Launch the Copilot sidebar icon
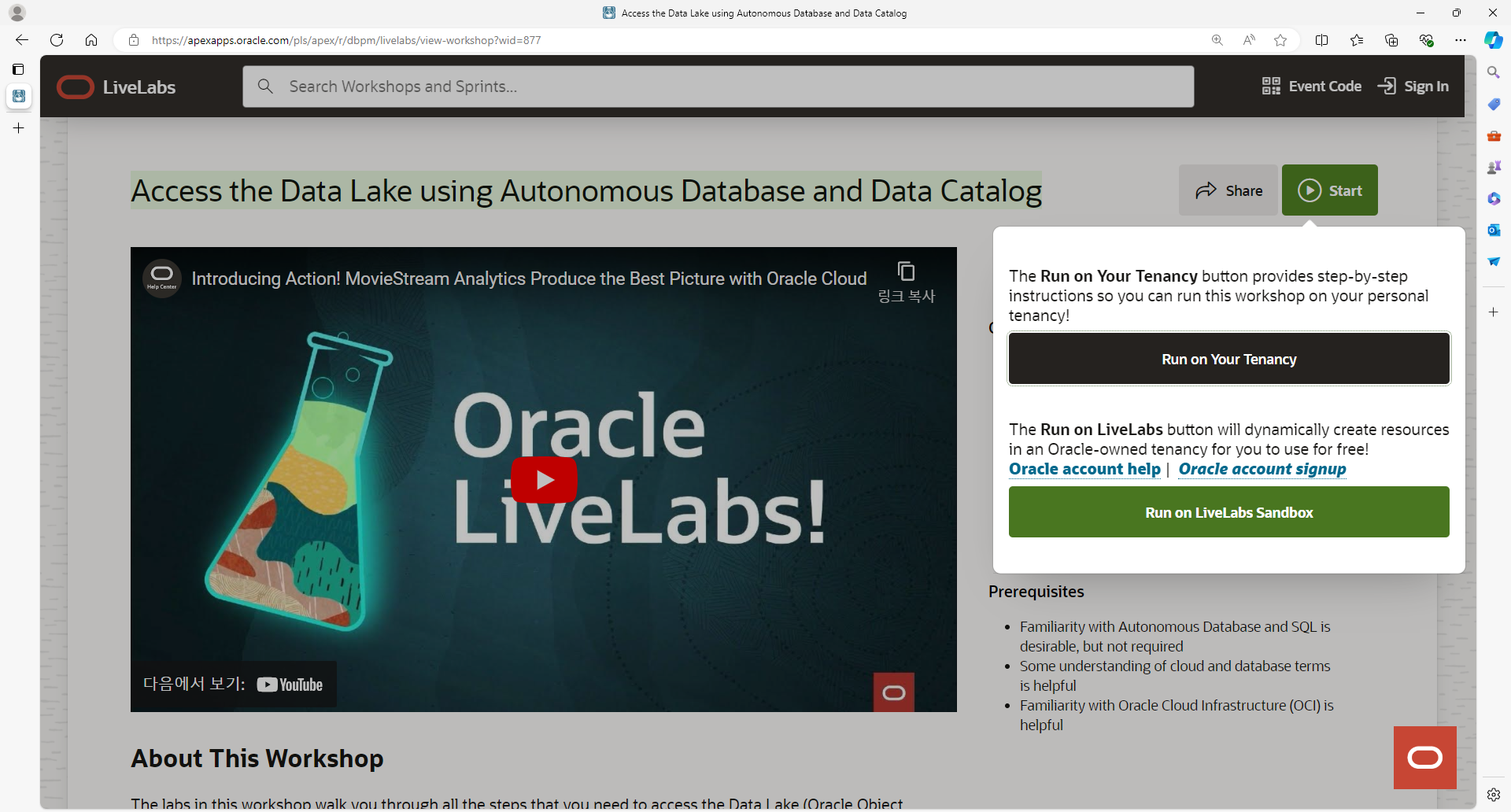This screenshot has width=1511, height=812. coord(1493,40)
